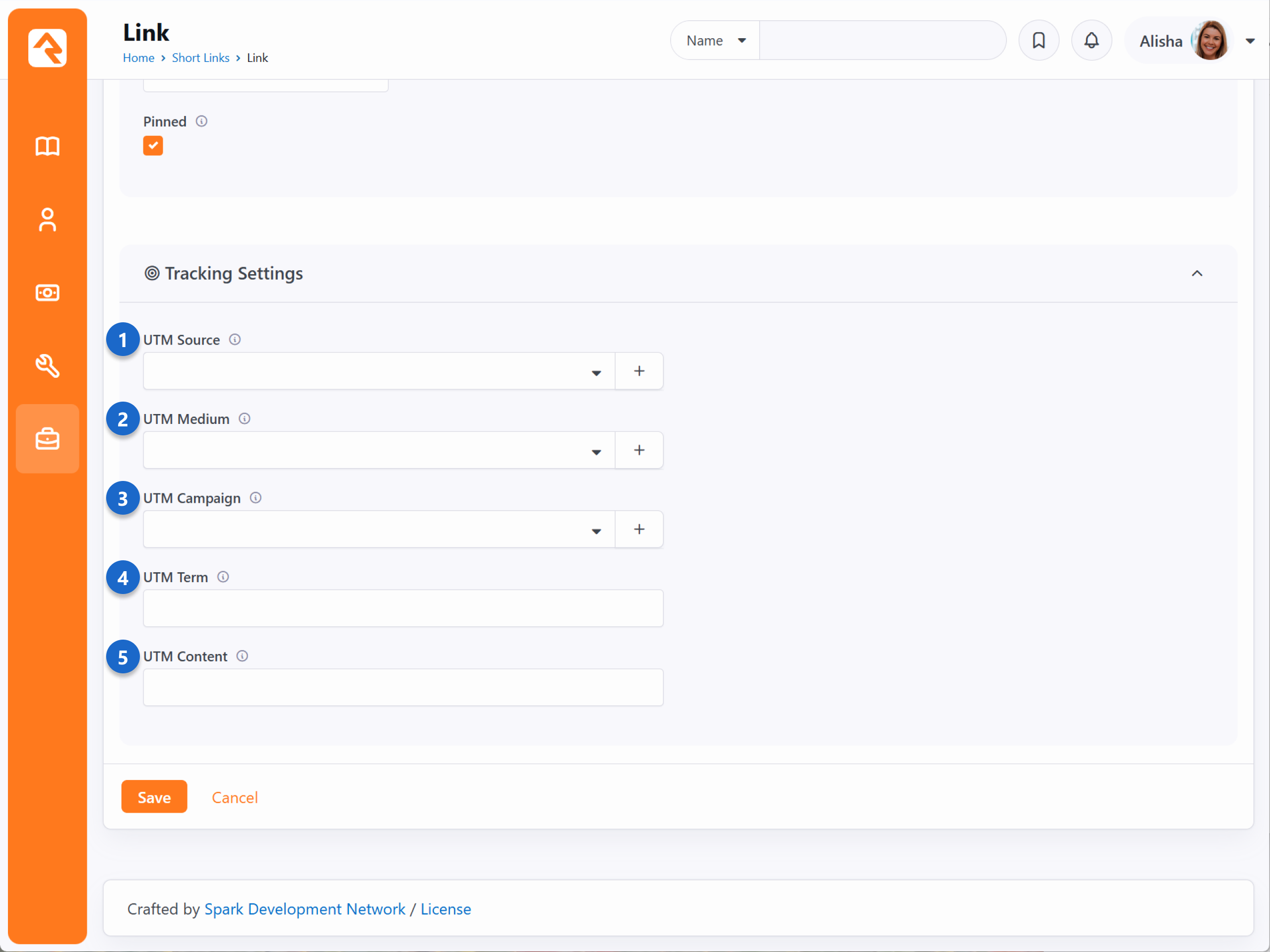Open the Name search type dropdown
Screen dimensions: 1270x952
point(715,41)
